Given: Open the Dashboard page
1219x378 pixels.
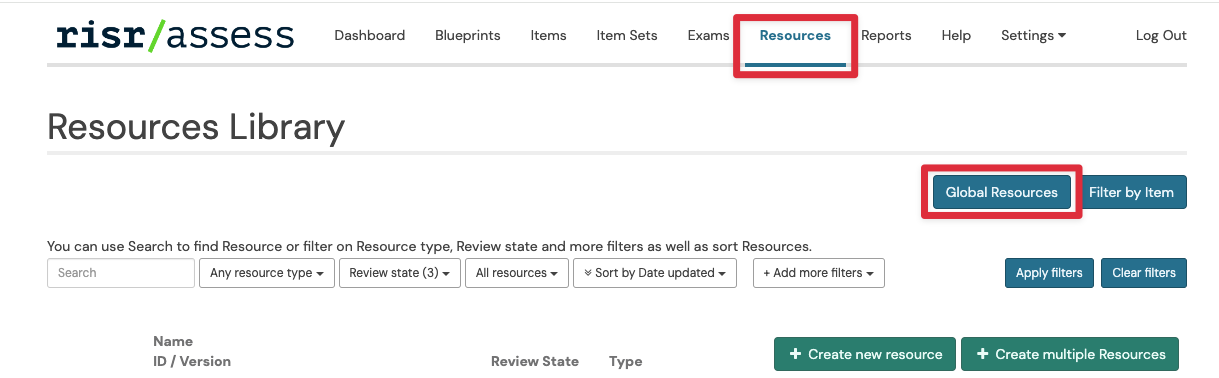Looking at the screenshot, I should (x=370, y=35).
